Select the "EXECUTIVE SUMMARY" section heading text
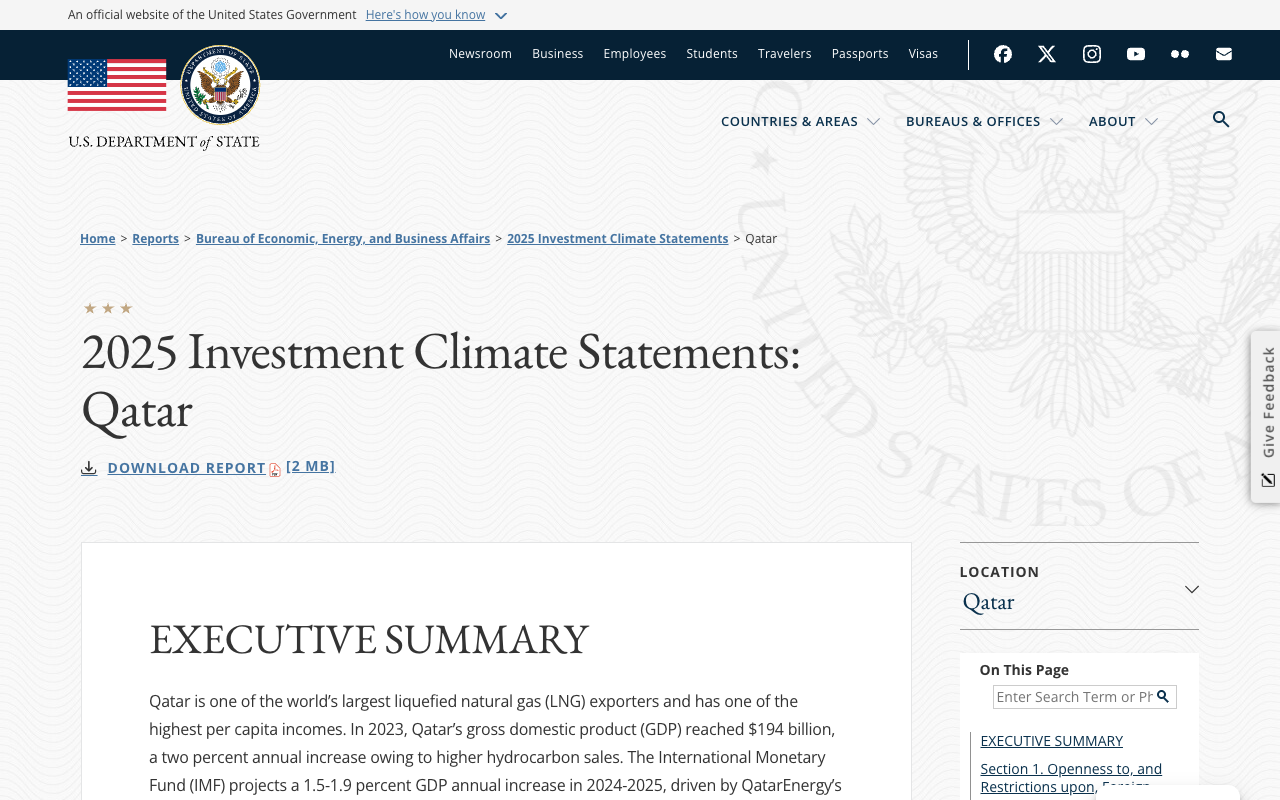Screen dimensions: 1280x800 coord(369,639)
